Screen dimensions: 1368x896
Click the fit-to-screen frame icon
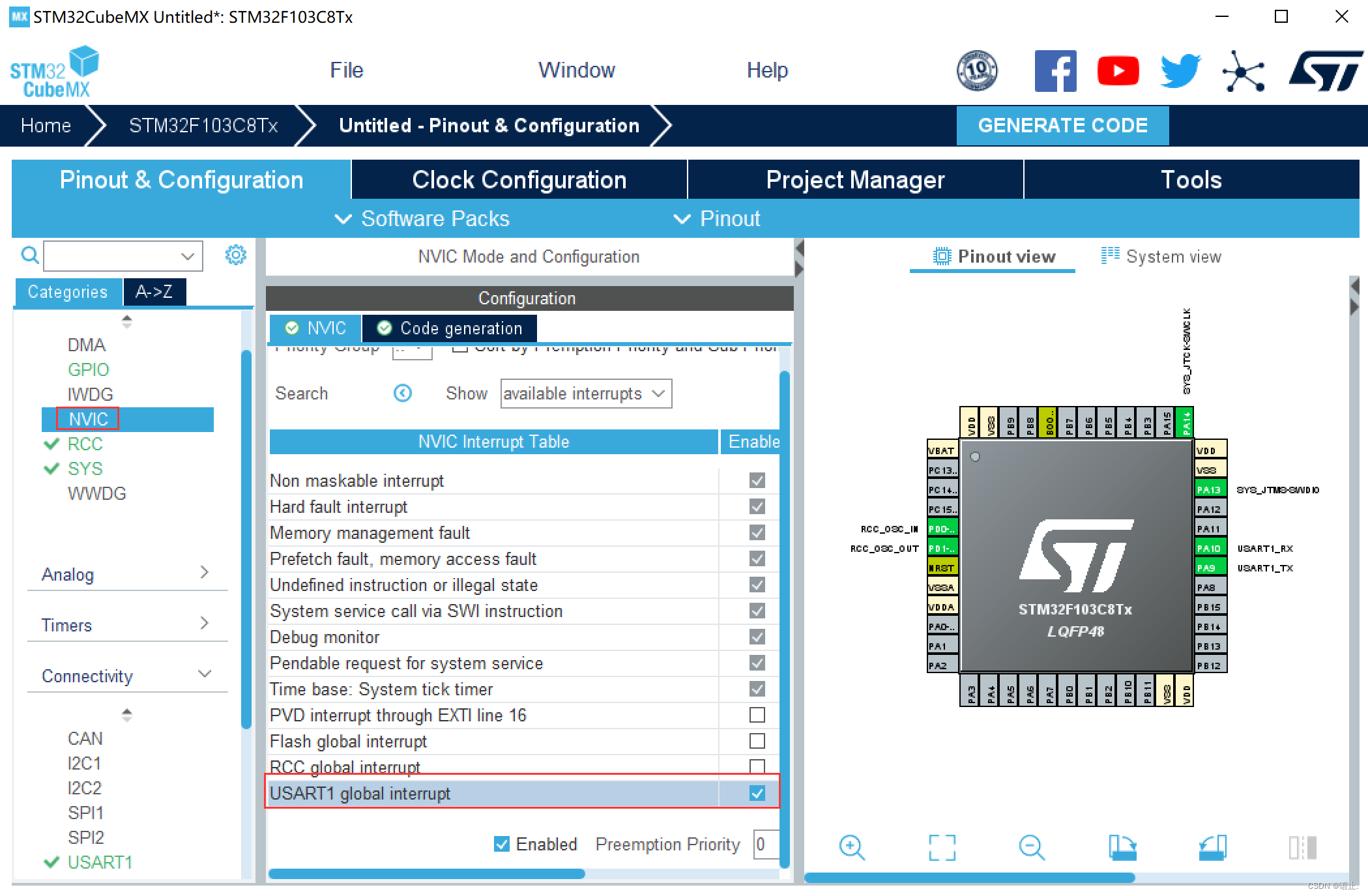coord(942,847)
